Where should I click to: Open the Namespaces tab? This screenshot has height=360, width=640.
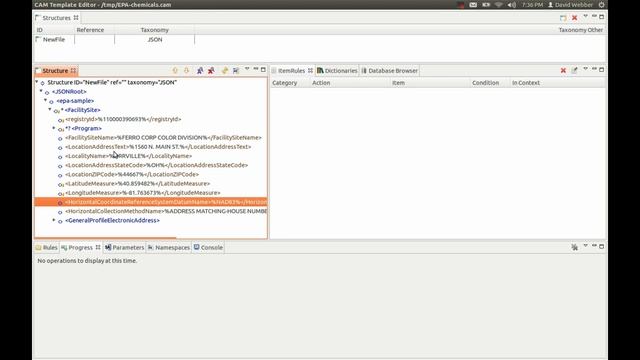pyautogui.click(x=169, y=247)
